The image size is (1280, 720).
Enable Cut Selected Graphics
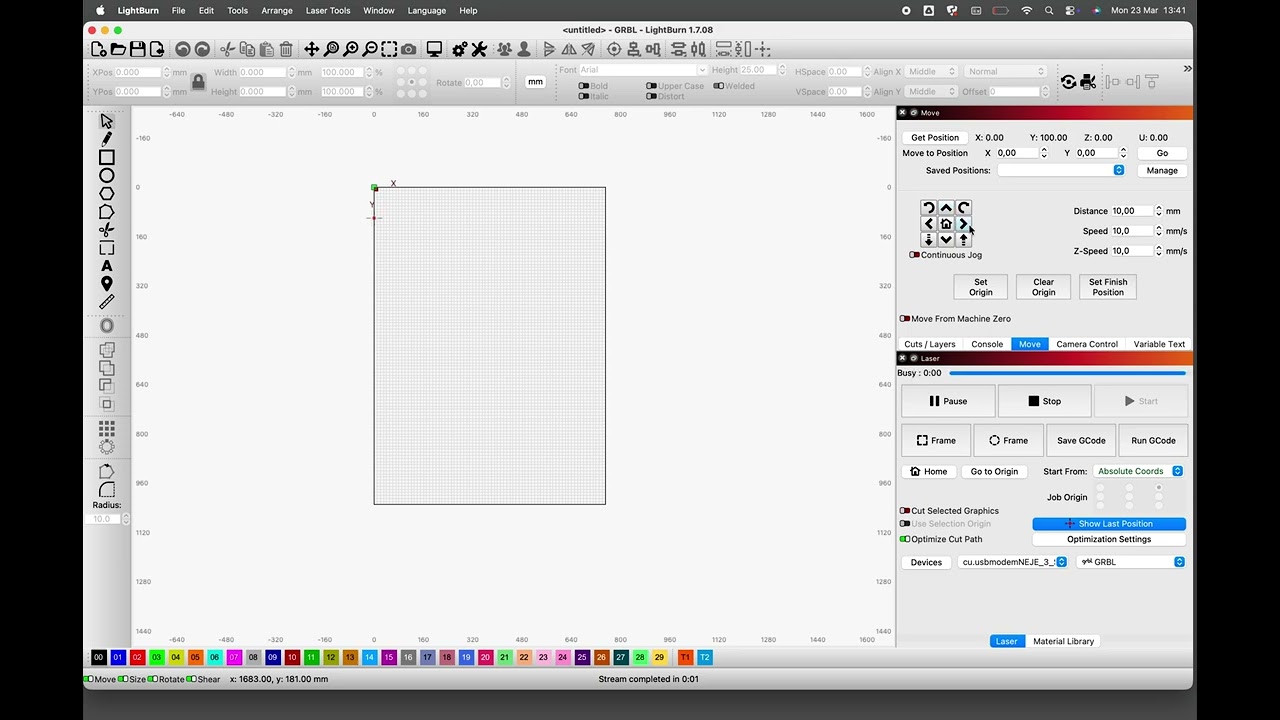pyautogui.click(x=949, y=511)
